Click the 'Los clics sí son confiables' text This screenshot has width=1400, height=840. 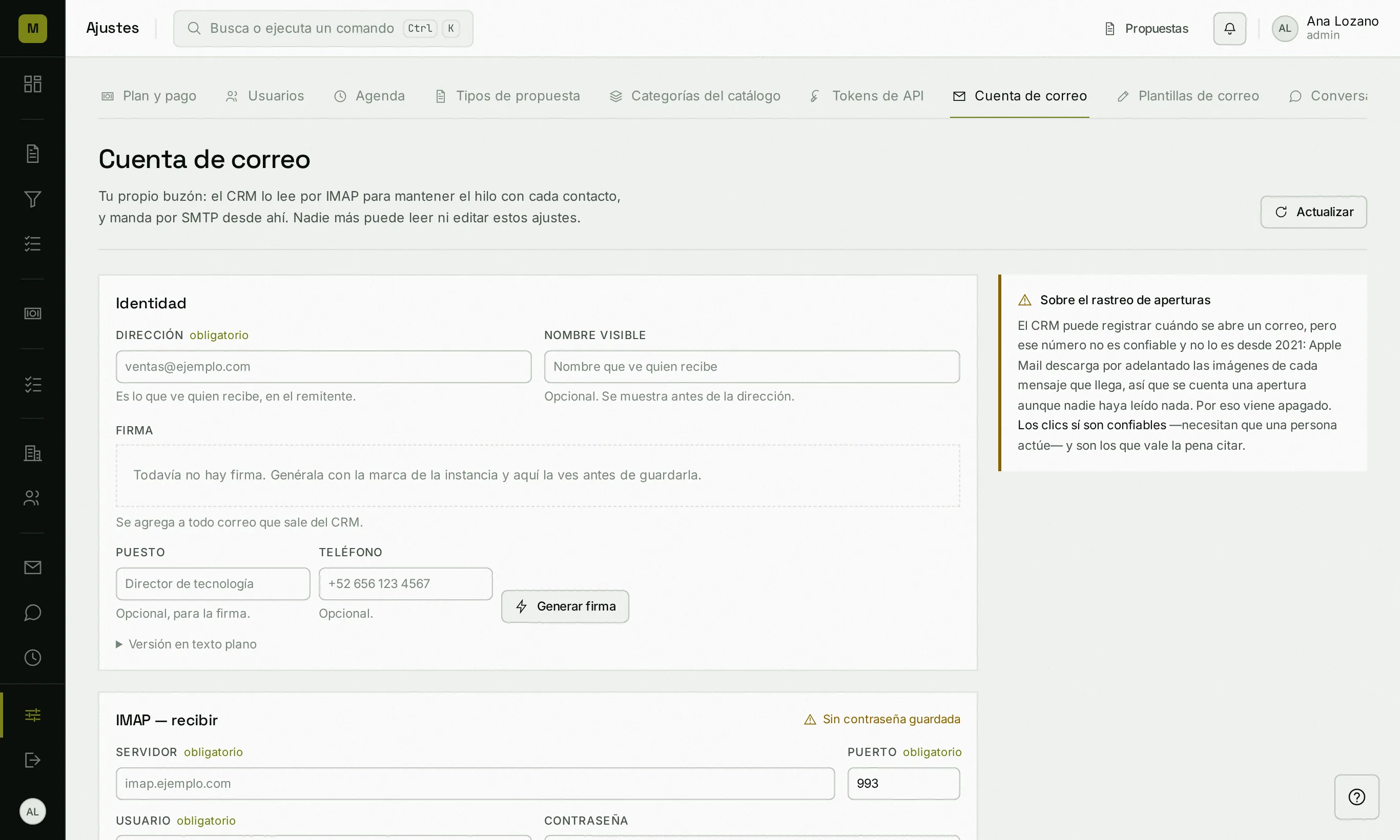[1092, 425]
